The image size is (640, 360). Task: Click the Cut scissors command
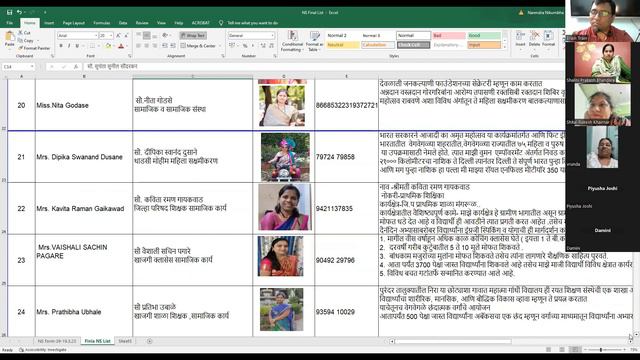point(24,33)
